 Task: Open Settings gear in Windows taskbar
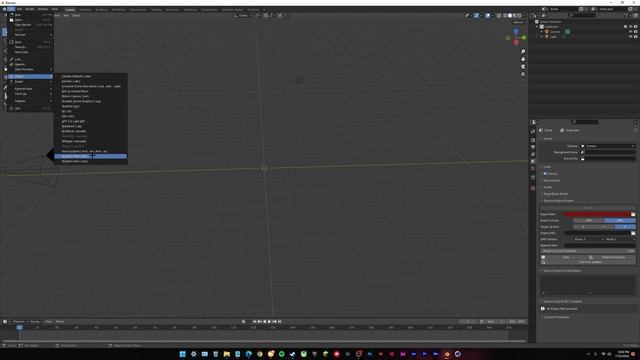[193, 354]
